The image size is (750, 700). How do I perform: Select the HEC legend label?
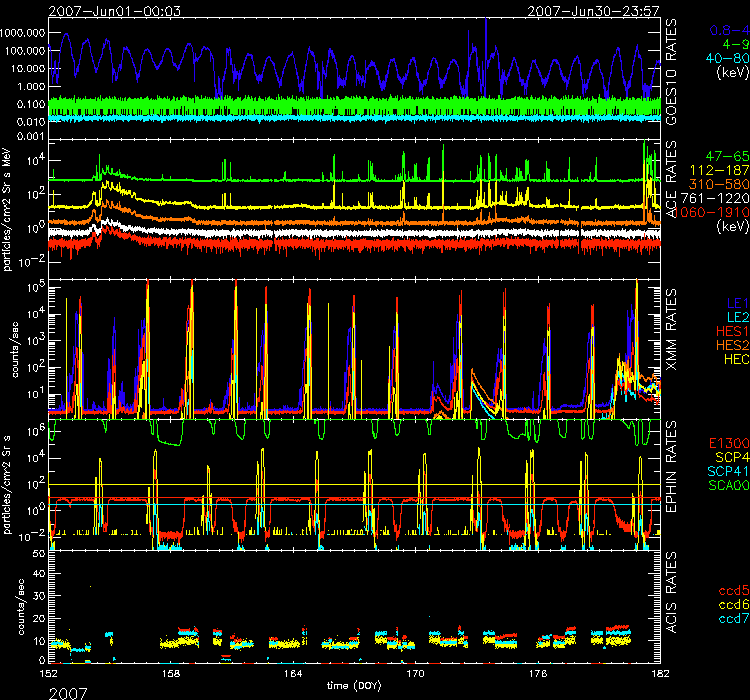[731, 358]
